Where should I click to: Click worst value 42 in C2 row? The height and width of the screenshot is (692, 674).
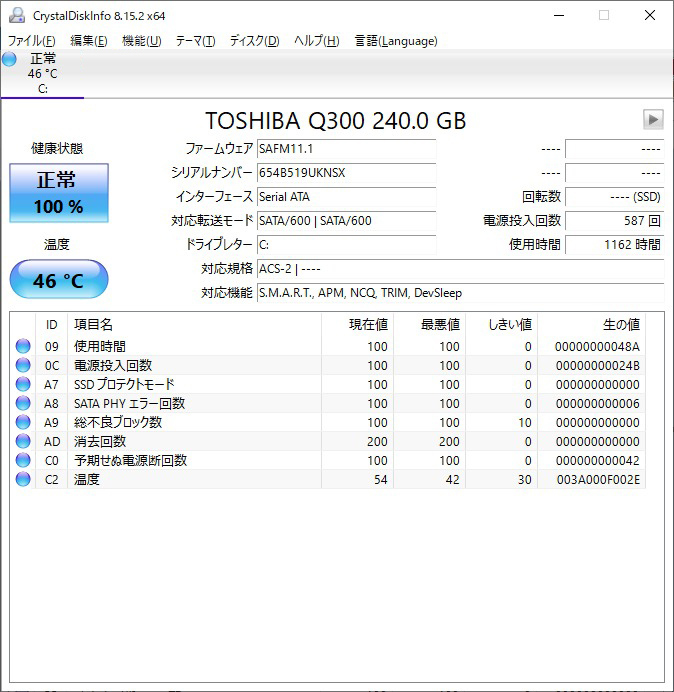click(x=452, y=480)
